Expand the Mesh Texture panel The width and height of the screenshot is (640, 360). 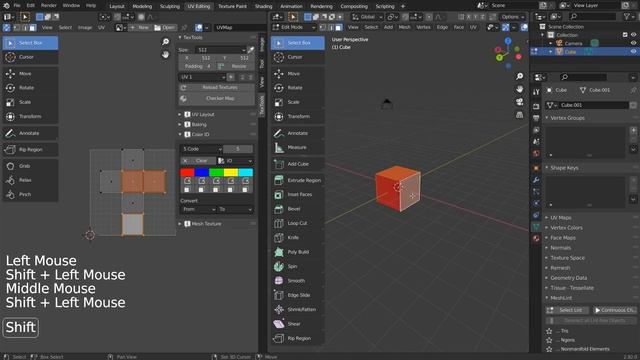(x=206, y=224)
